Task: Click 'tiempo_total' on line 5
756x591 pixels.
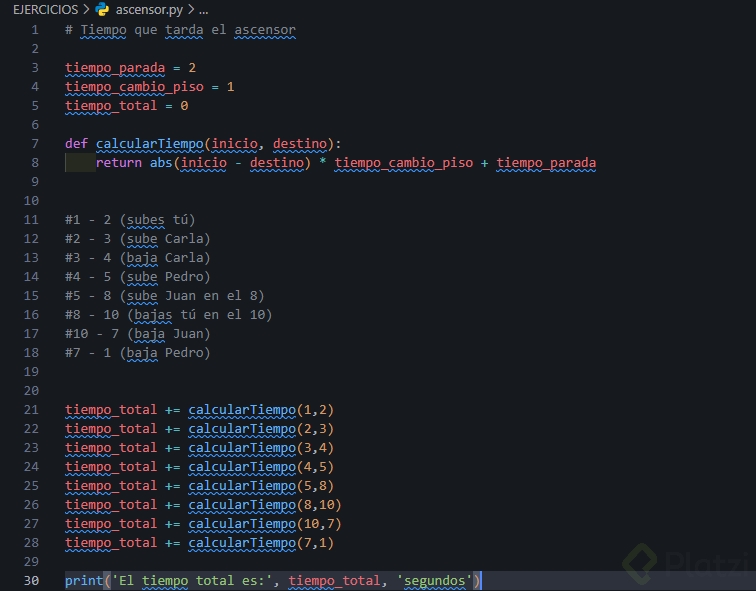Action: tap(111, 106)
